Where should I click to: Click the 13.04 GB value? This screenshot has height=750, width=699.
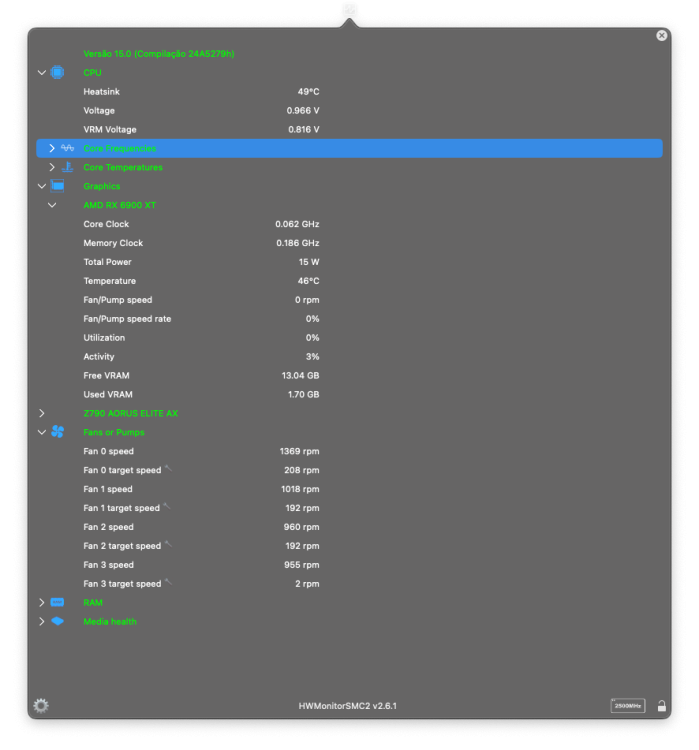pyautogui.click(x=300, y=375)
